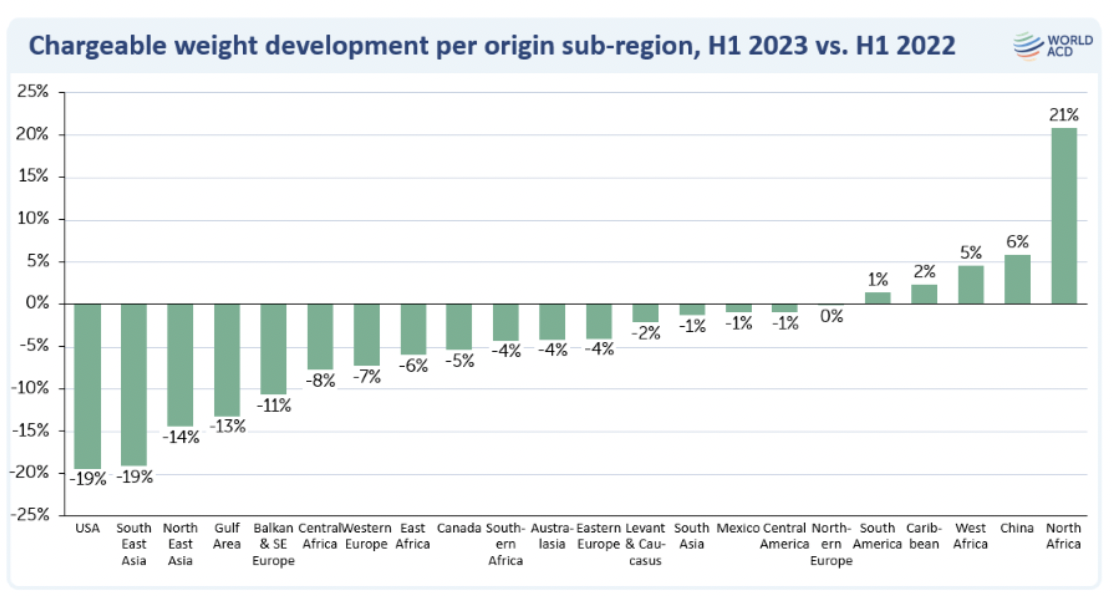Click the WorldACD logo
This screenshot has width=1112, height=596.
point(1052,45)
